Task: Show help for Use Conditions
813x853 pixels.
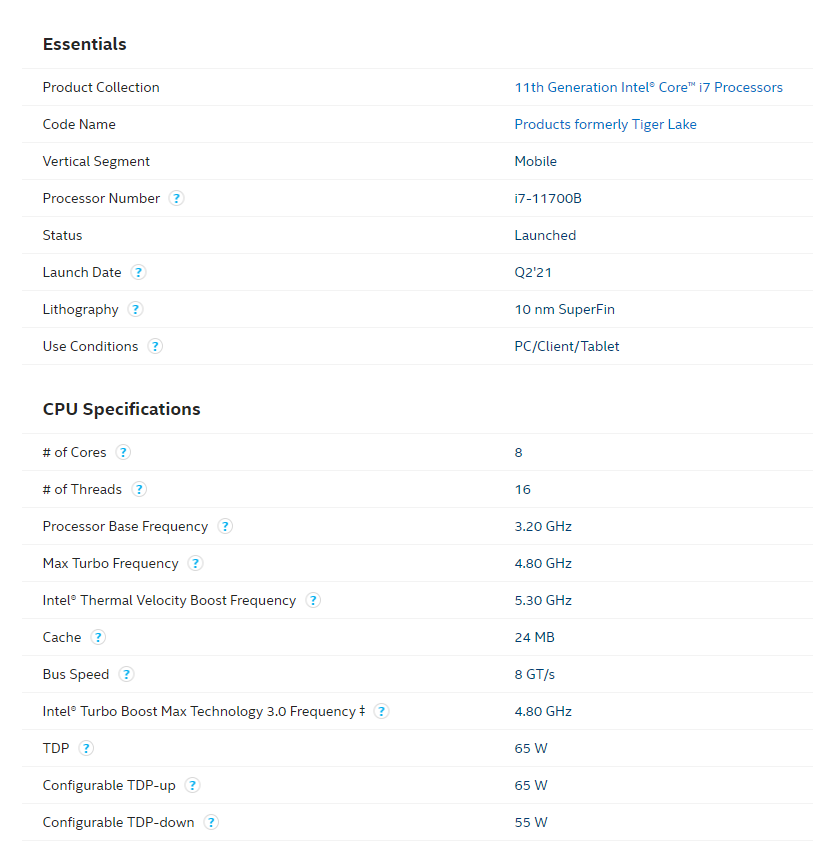Action: pyautogui.click(x=155, y=346)
